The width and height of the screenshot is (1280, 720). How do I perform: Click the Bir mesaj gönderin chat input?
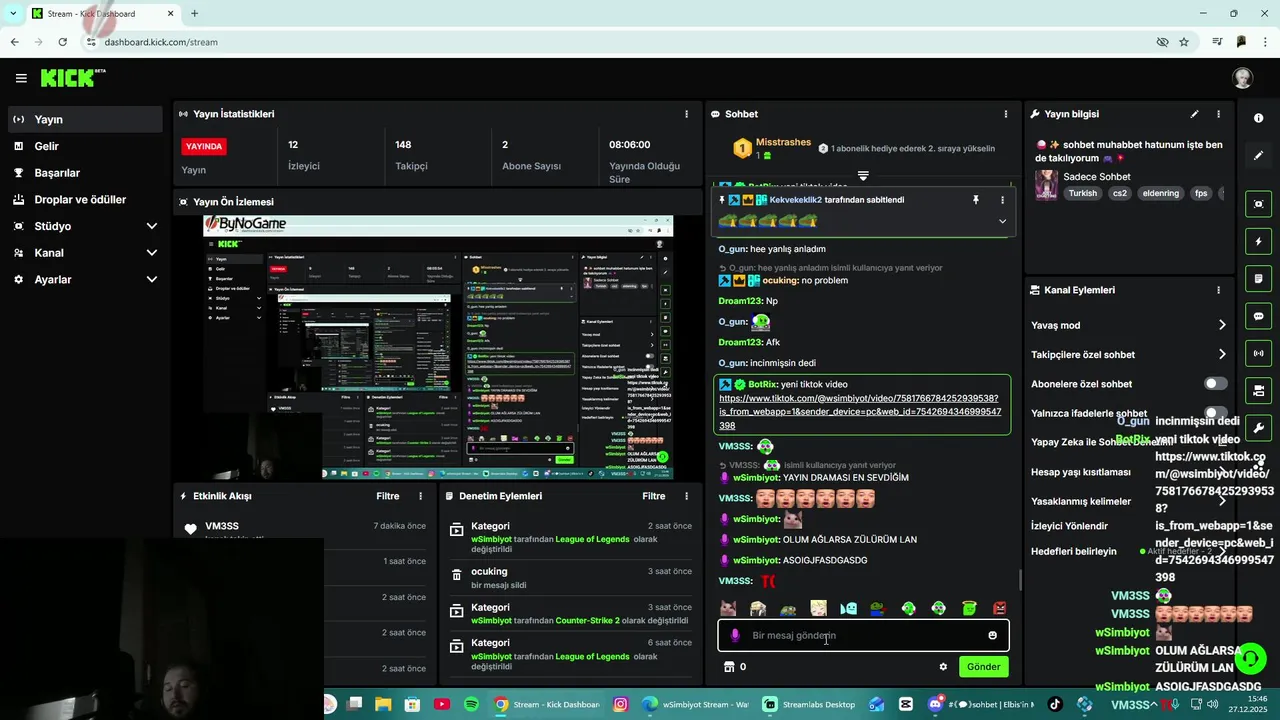[864, 635]
